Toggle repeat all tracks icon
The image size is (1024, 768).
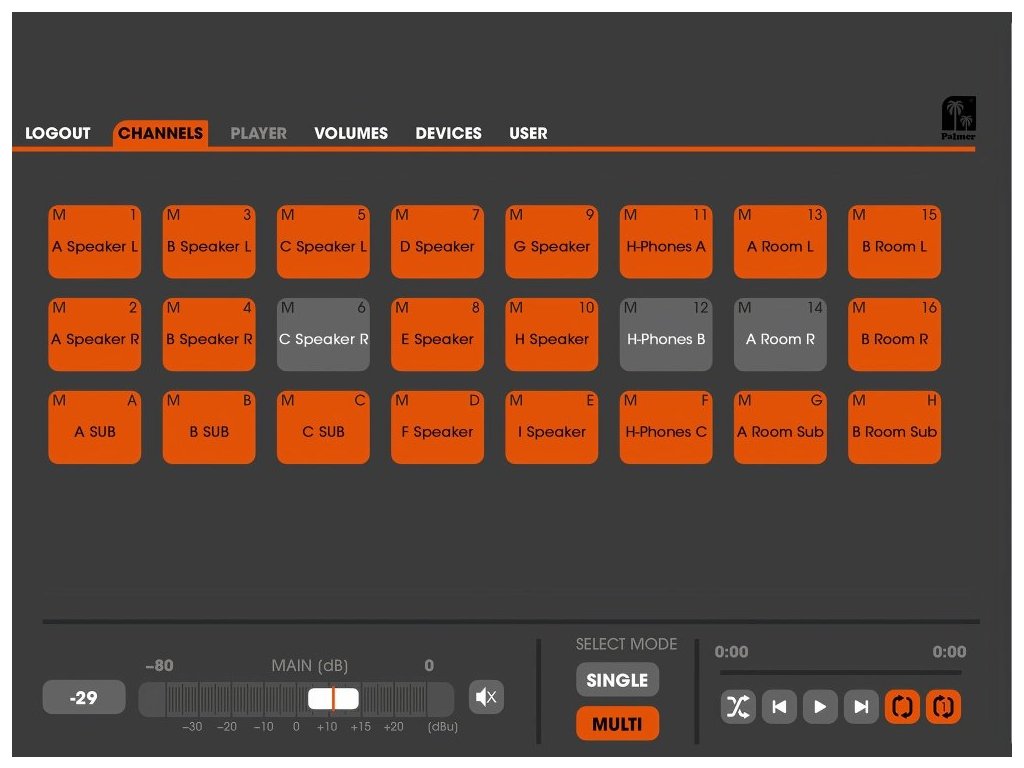(902, 707)
